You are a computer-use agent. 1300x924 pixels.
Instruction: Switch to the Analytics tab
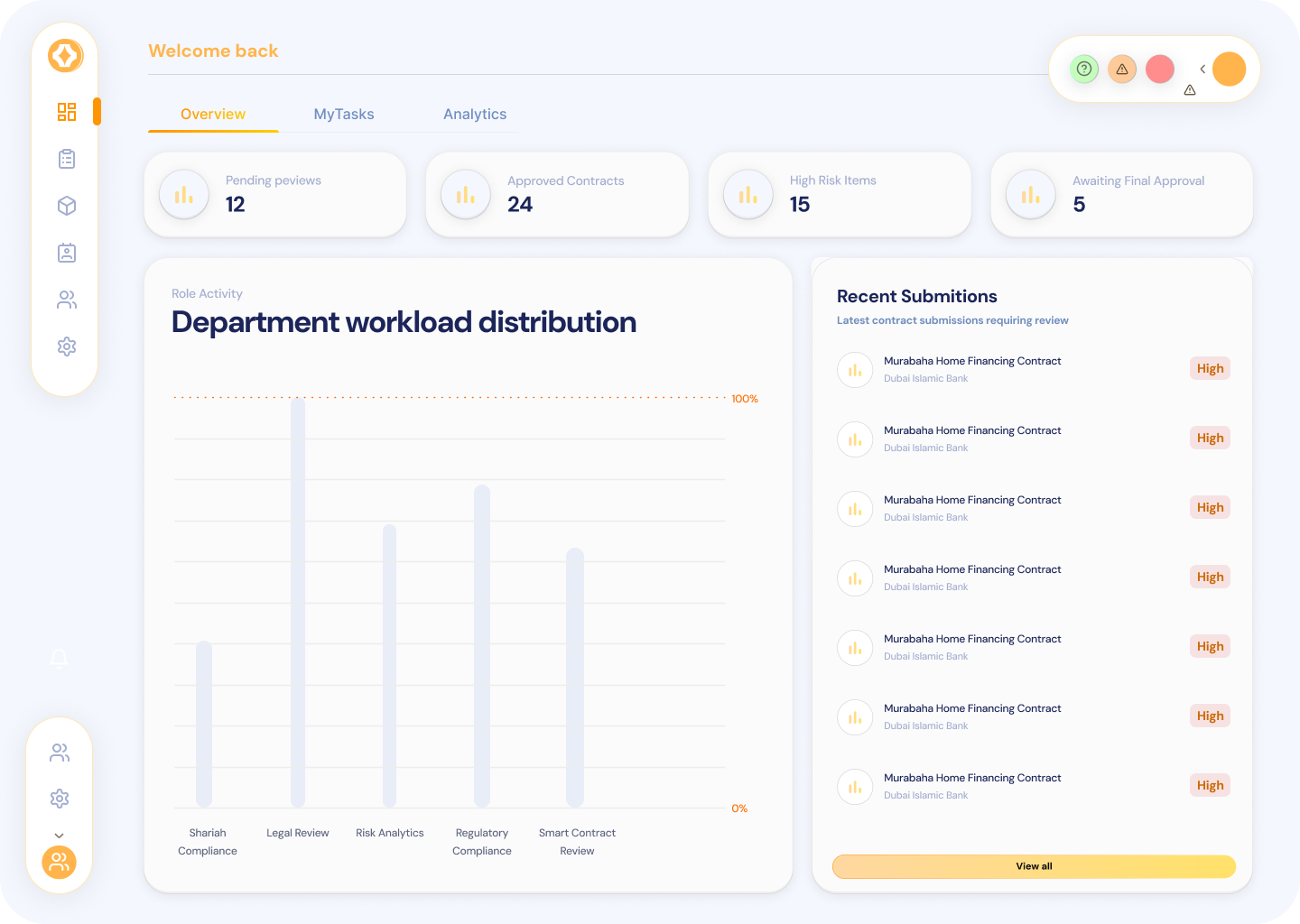[x=475, y=115]
